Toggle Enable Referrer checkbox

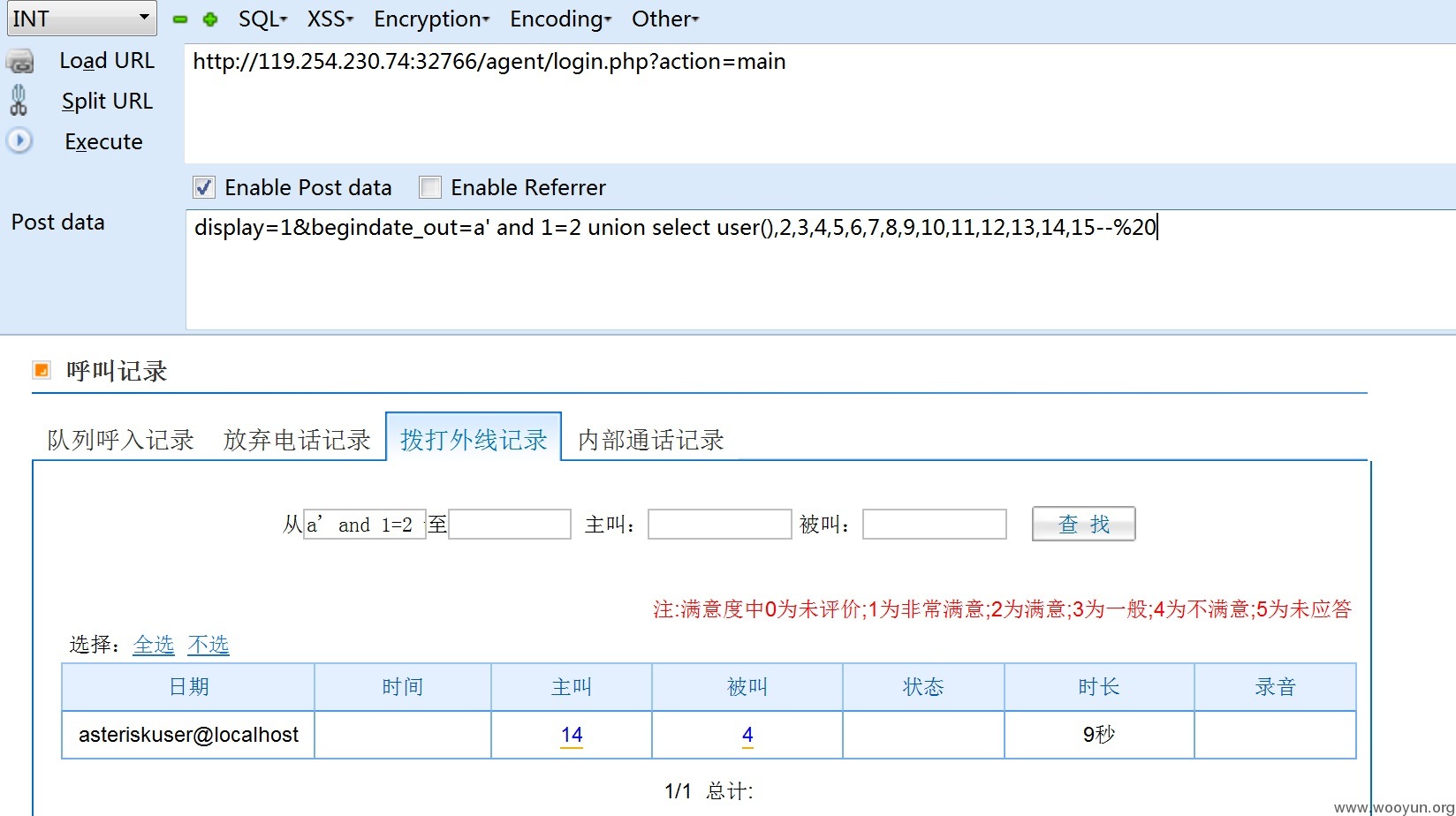coord(430,187)
